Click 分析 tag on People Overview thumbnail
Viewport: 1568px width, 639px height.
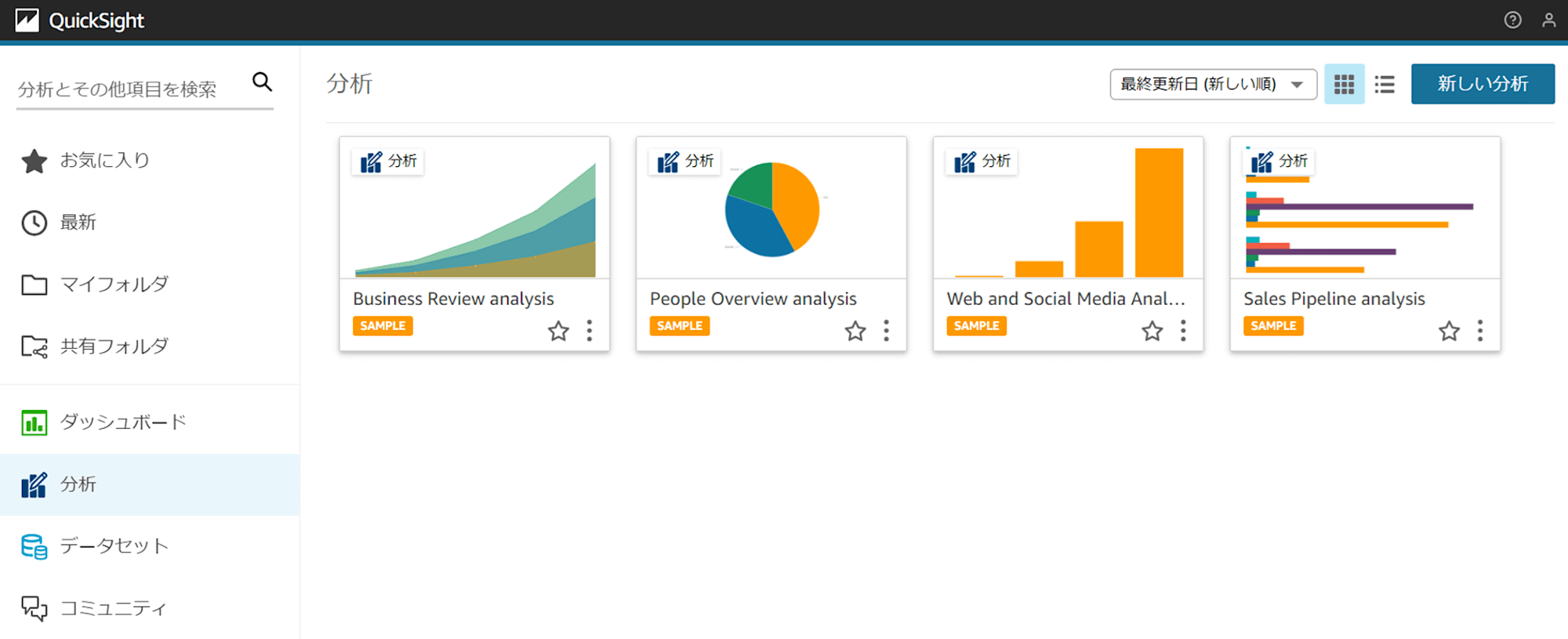[684, 162]
